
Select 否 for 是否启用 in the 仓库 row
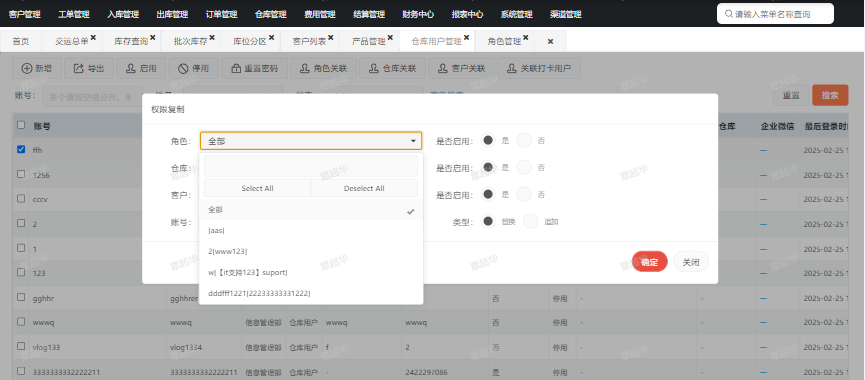pos(524,167)
